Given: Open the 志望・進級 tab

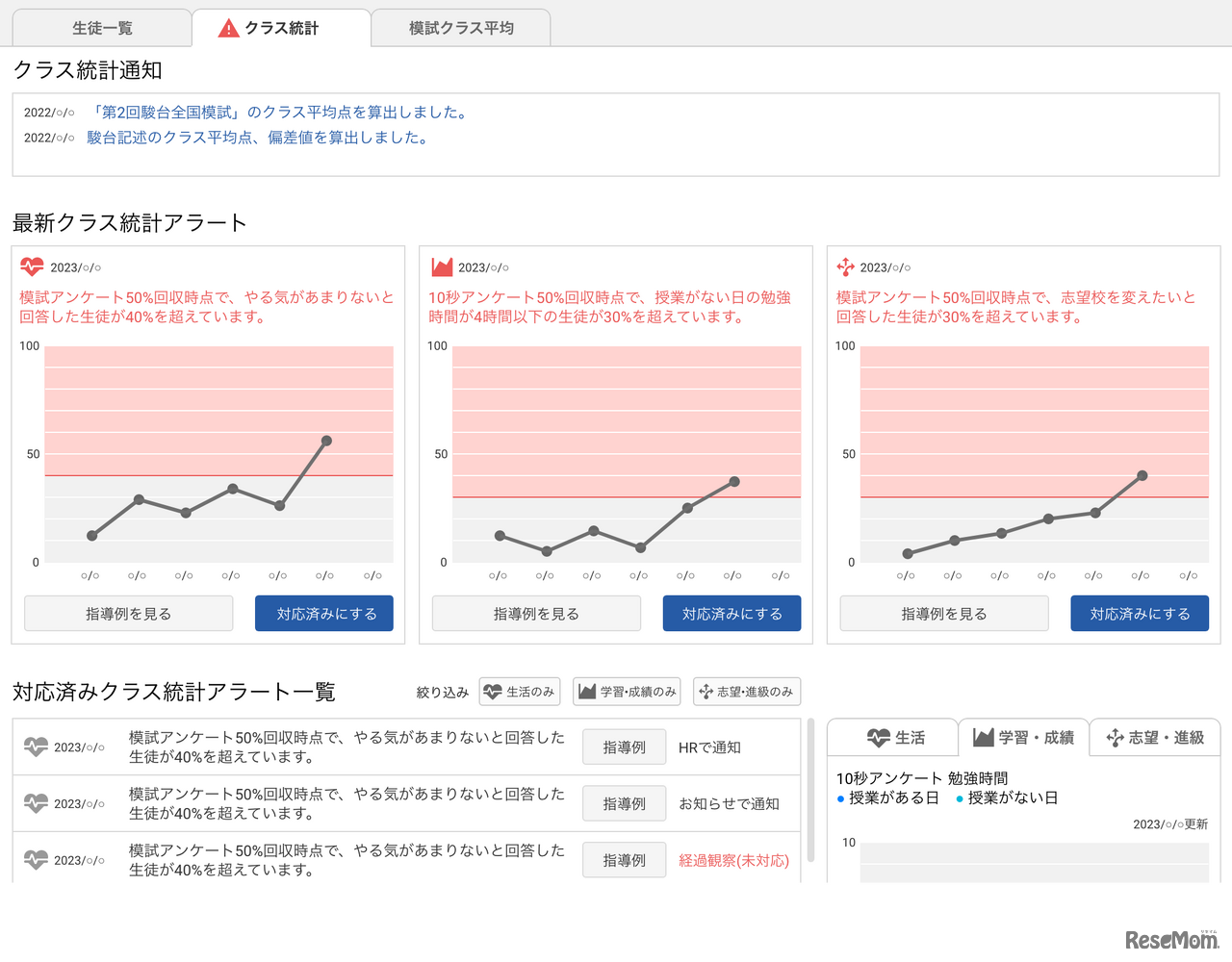Looking at the screenshot, I should click(x=1153, y=737).
